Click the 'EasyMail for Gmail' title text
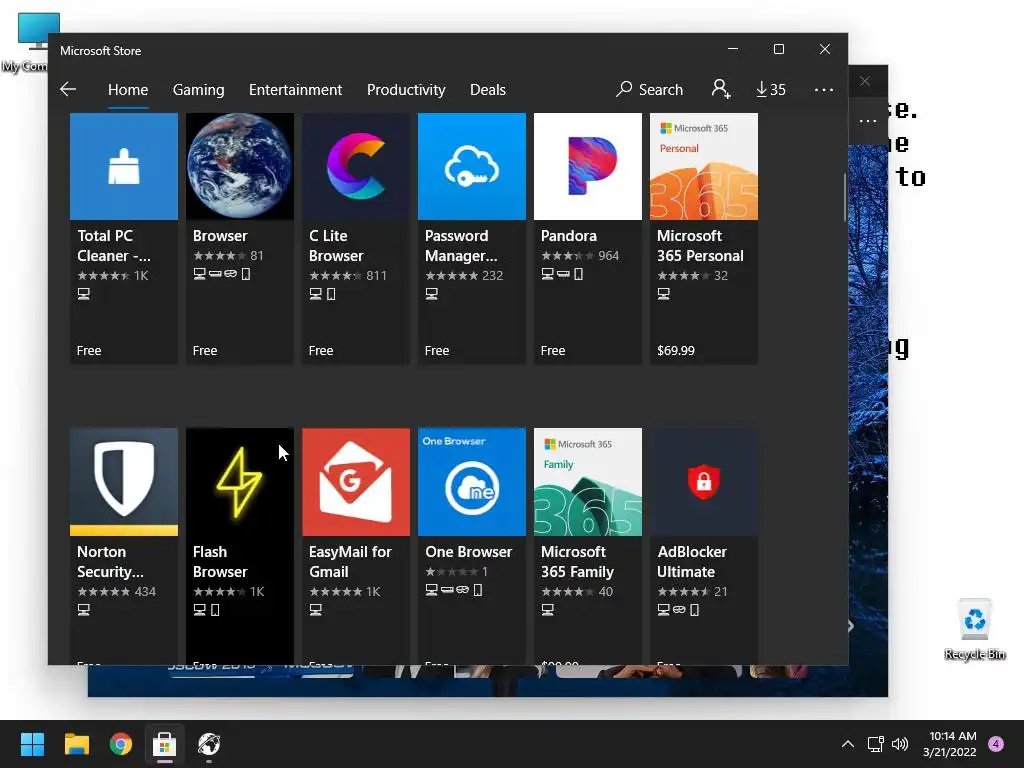The height and width of the screenshot is (768, 1024). pos(350,562)
